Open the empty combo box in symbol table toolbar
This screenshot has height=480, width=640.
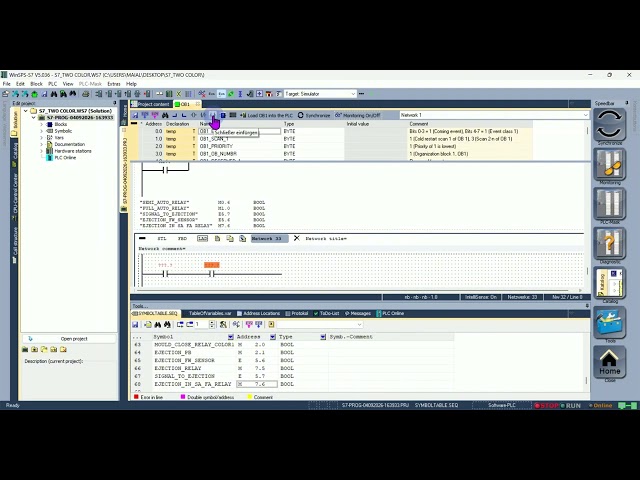tap(320, 324)
